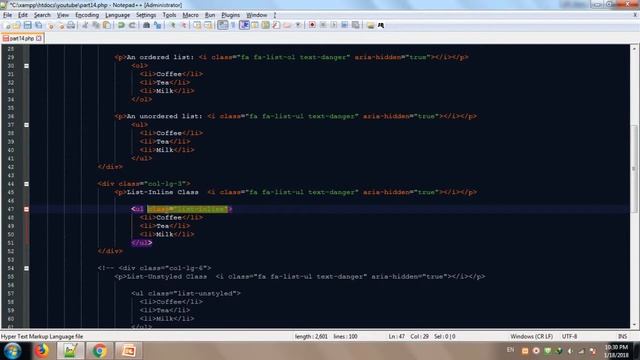Open the Encoding menu
Viewport: 640px width, 360px height.
click(87, 15)
